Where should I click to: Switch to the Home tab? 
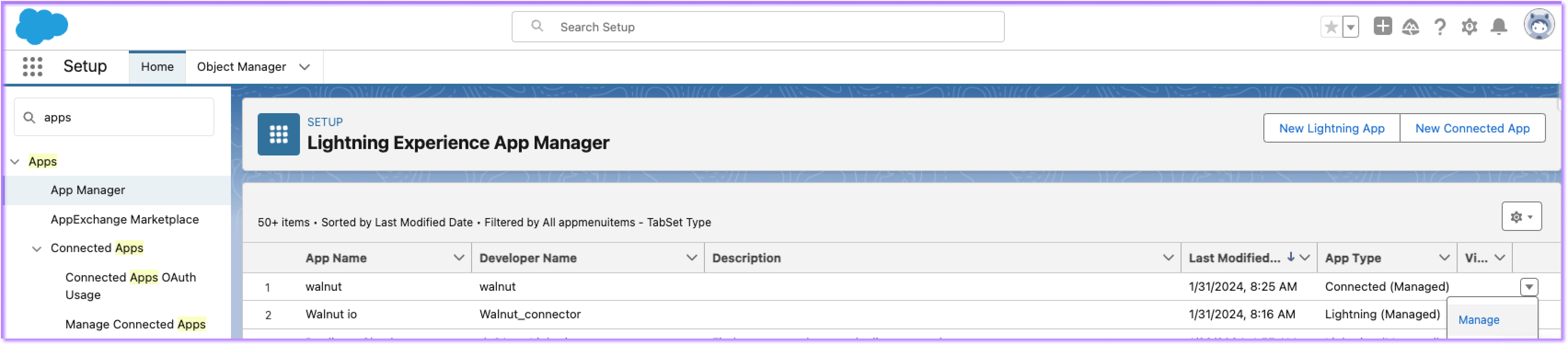click(157, 67)
